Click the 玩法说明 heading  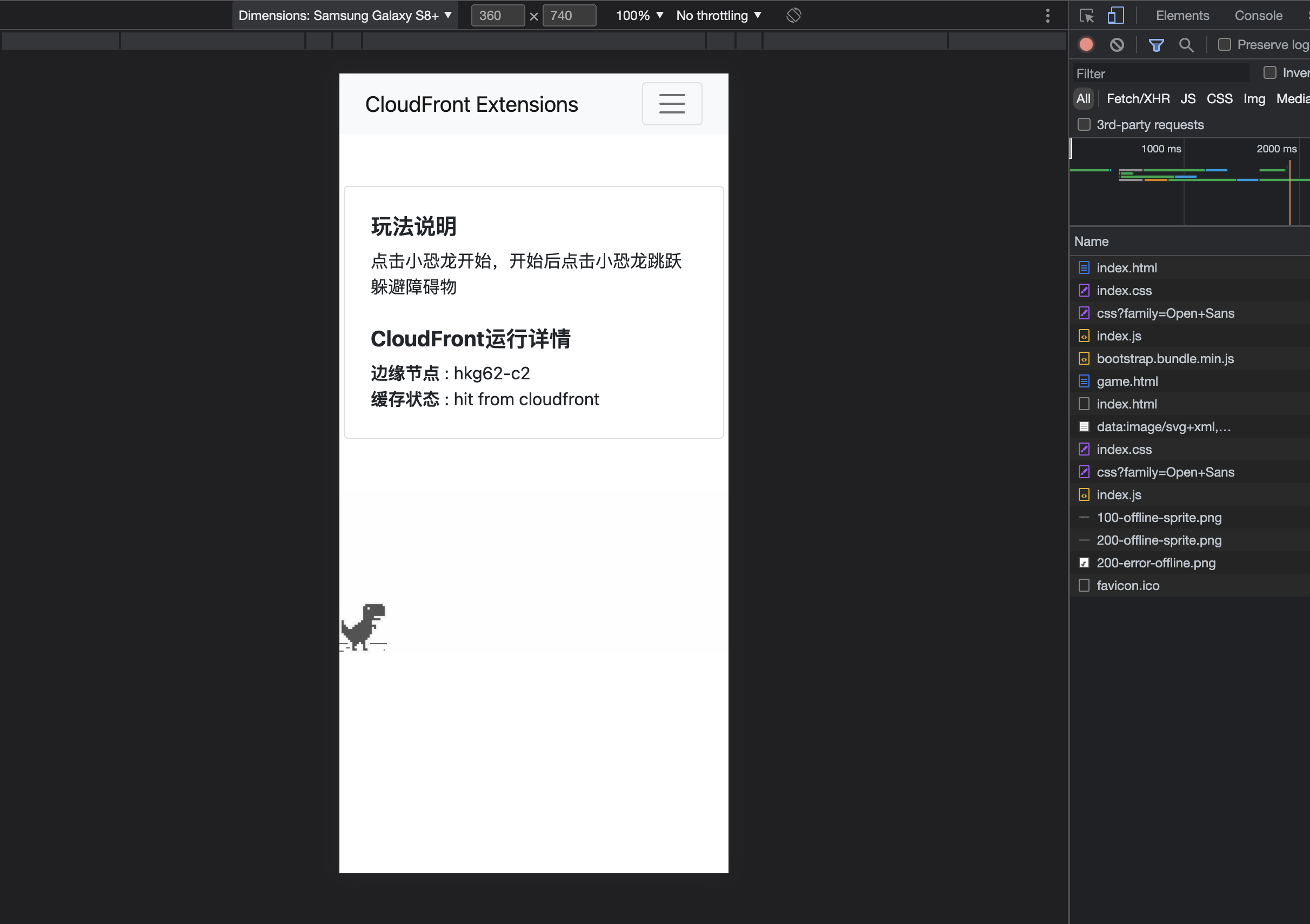[413, 226]
